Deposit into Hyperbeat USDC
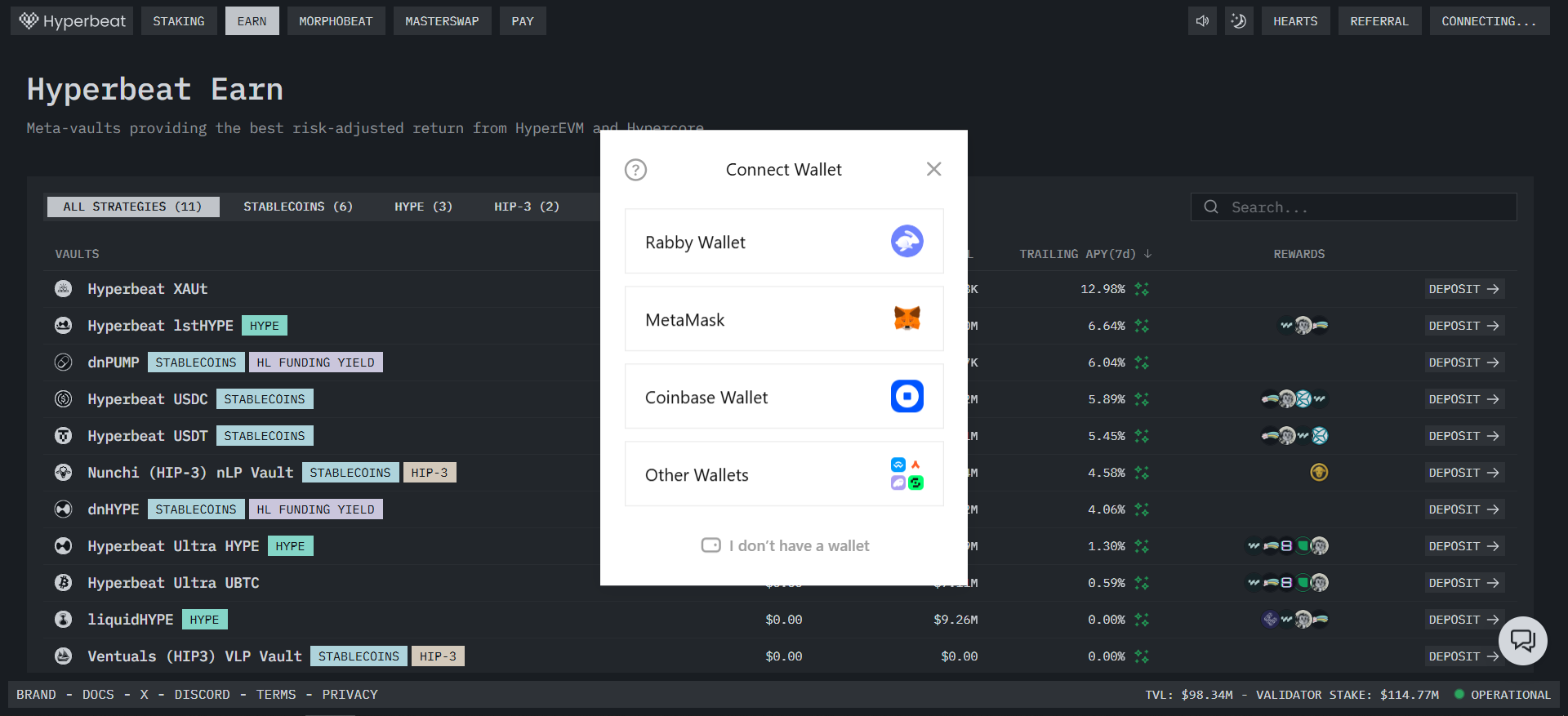This screenshot has width=1568, height=716. (x=1464, y=399)
